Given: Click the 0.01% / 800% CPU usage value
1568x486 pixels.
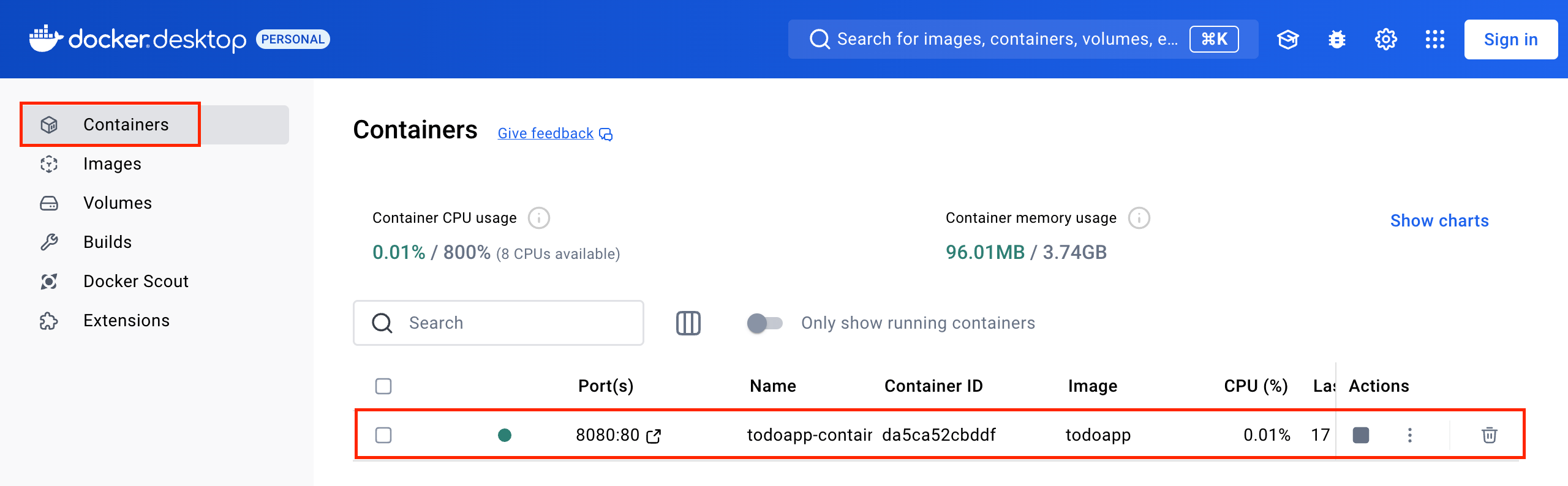Looking at the screenshot, I should (431, 252).
